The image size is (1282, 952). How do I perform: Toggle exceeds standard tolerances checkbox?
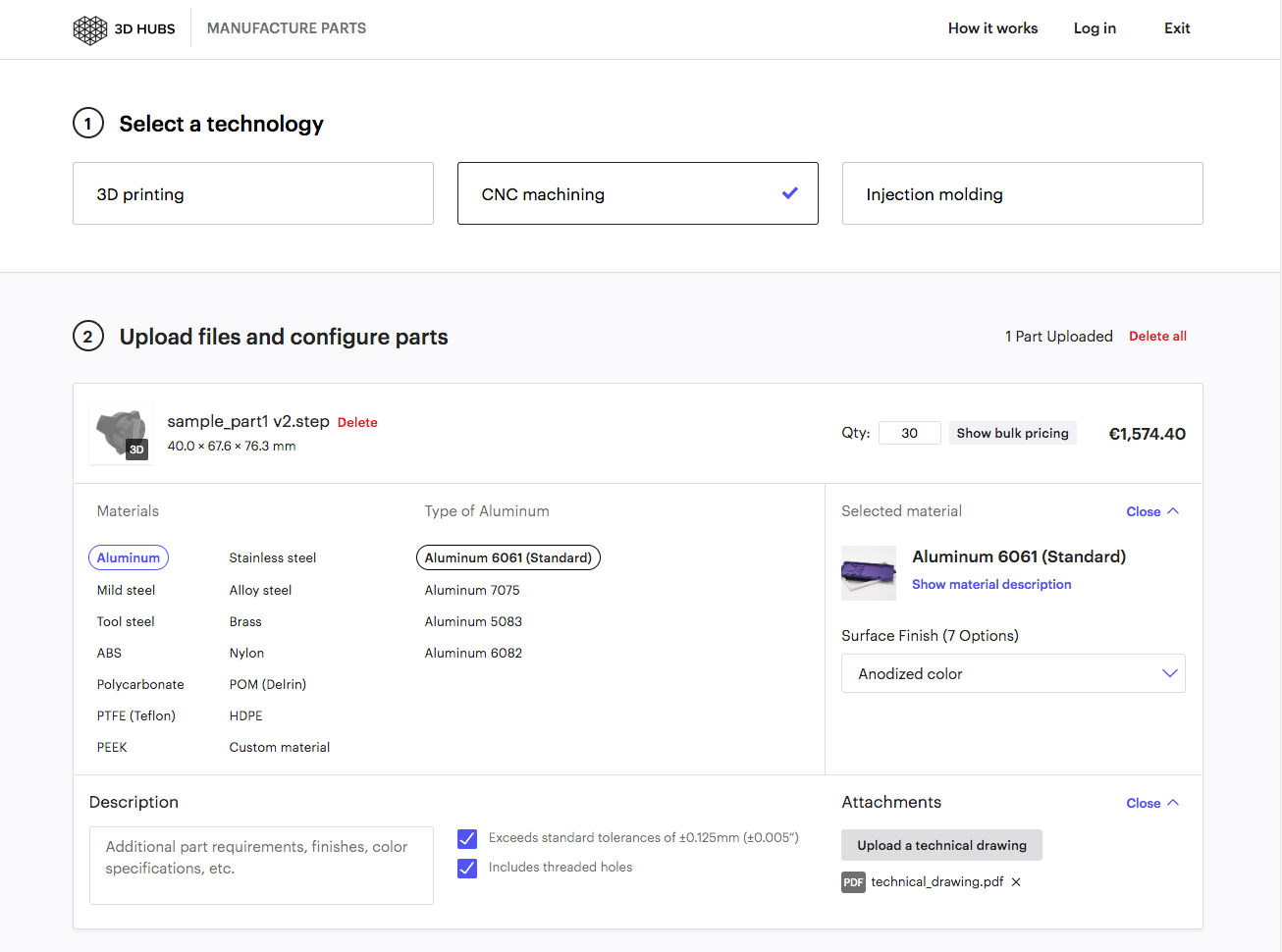coord(467,838)
